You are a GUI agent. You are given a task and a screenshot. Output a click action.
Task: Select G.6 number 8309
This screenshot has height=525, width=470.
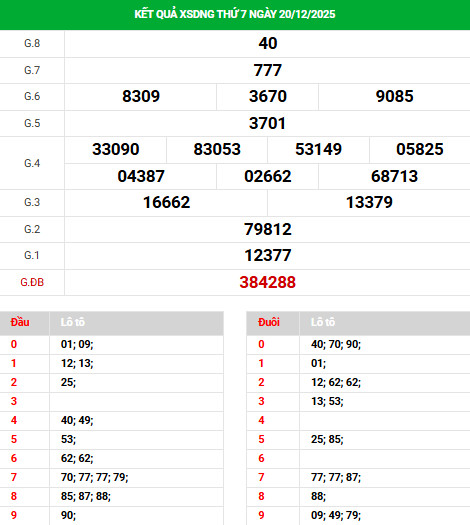[141, 96]
